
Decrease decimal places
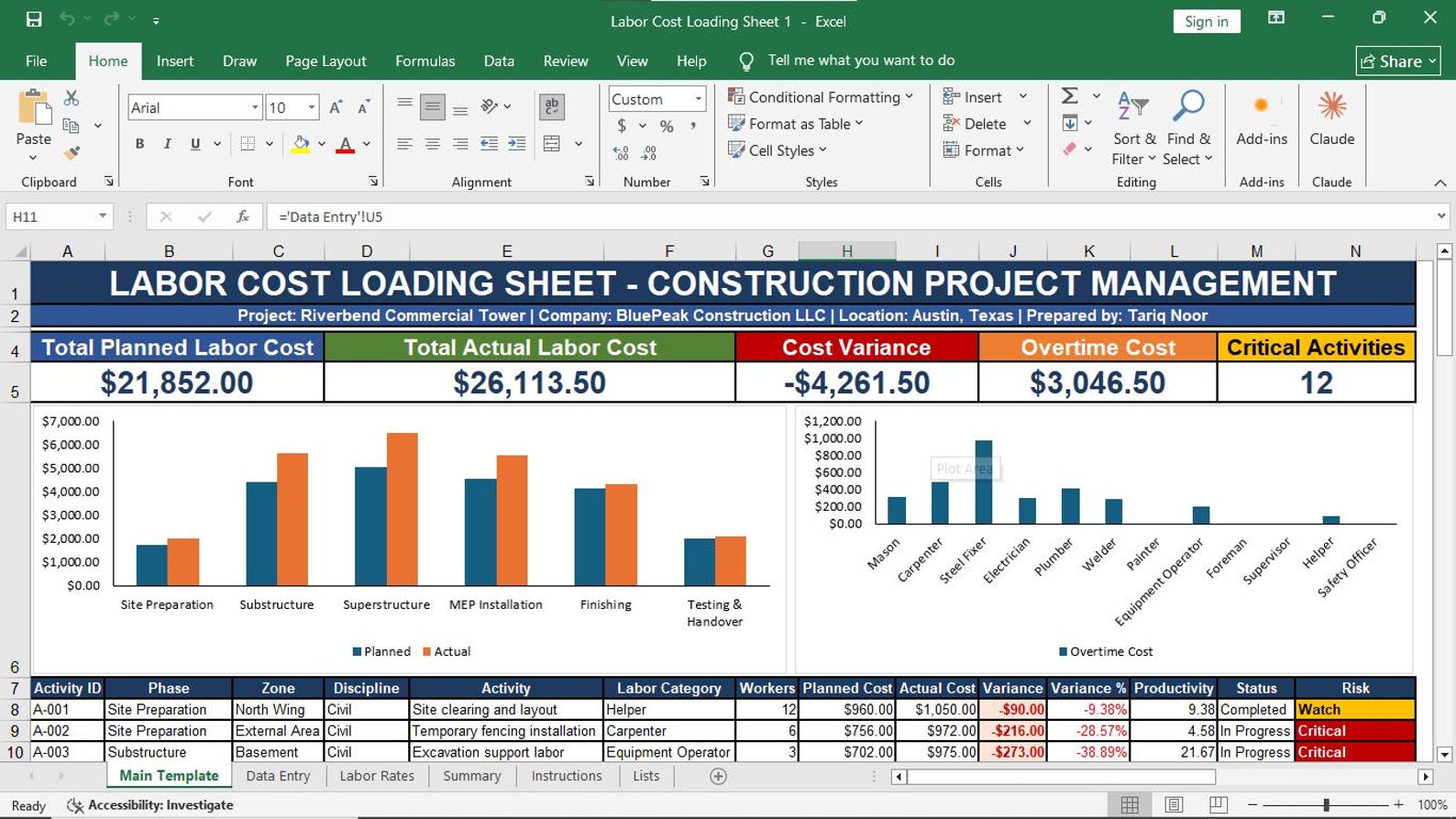click(x=649, y=153)
